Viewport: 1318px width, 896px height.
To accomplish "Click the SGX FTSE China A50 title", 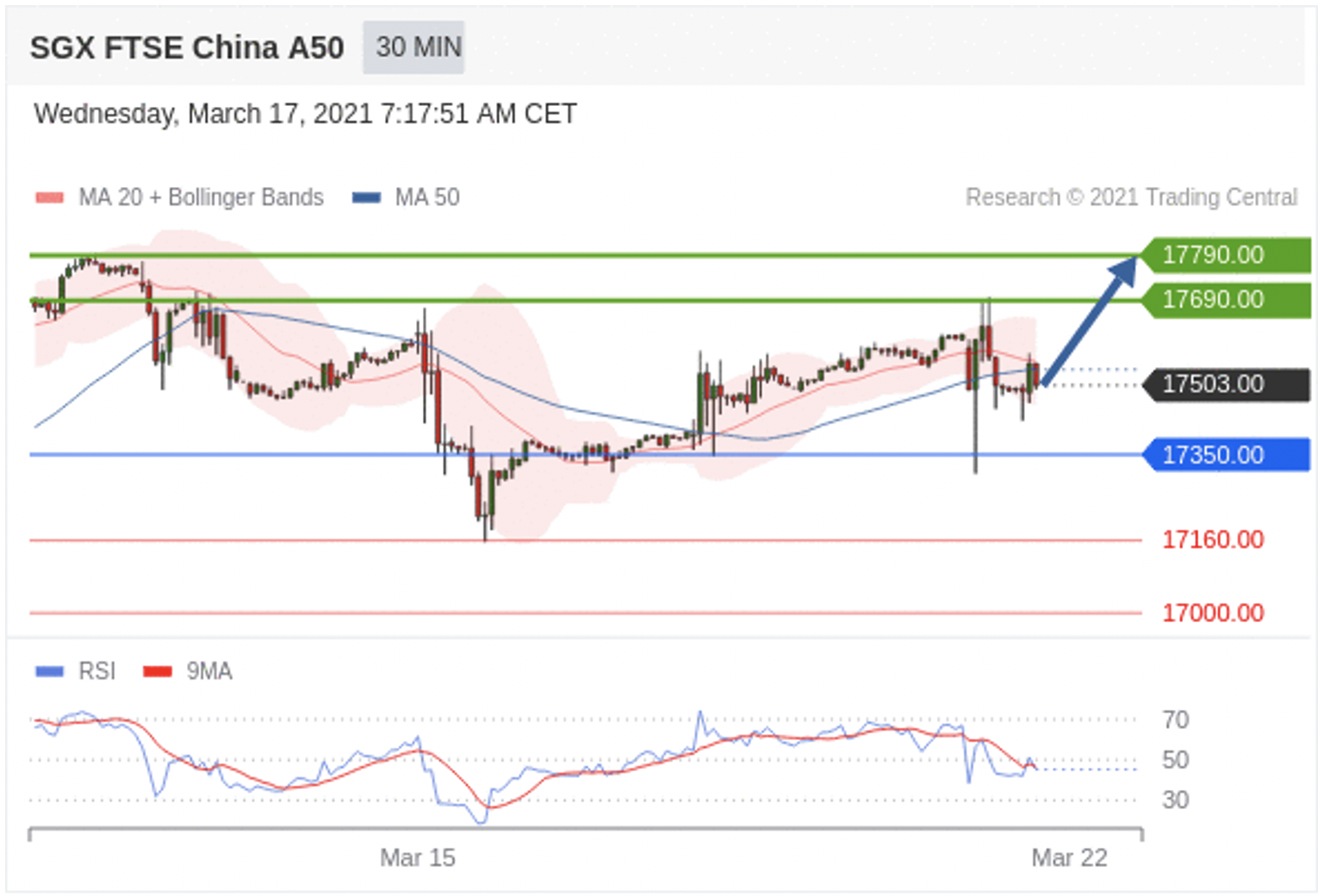I will coord(187,48).
